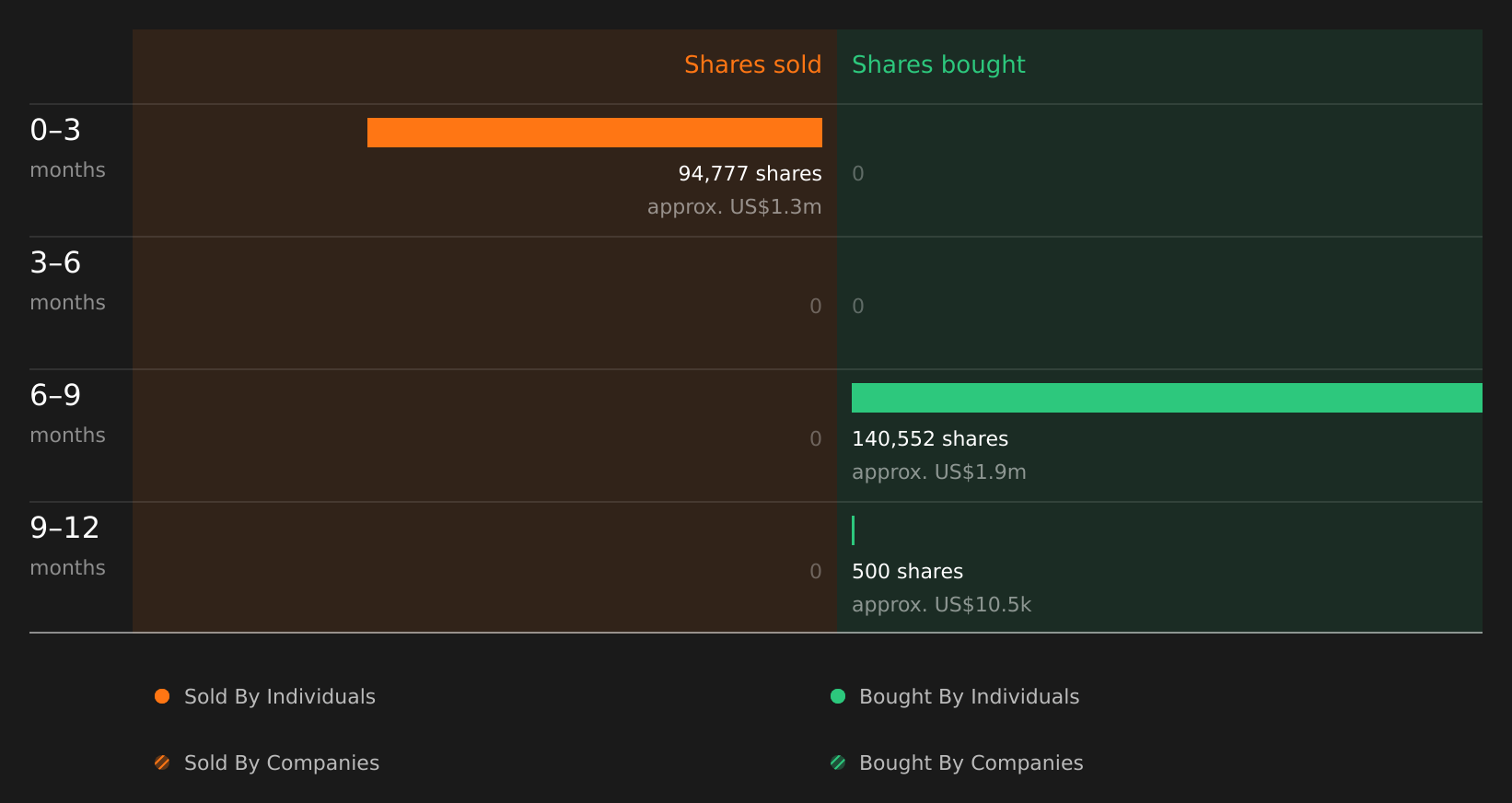Viewport: 1512px width, 803px height.
Task: Click the 6–9 months row label
Action: (68, 413)
